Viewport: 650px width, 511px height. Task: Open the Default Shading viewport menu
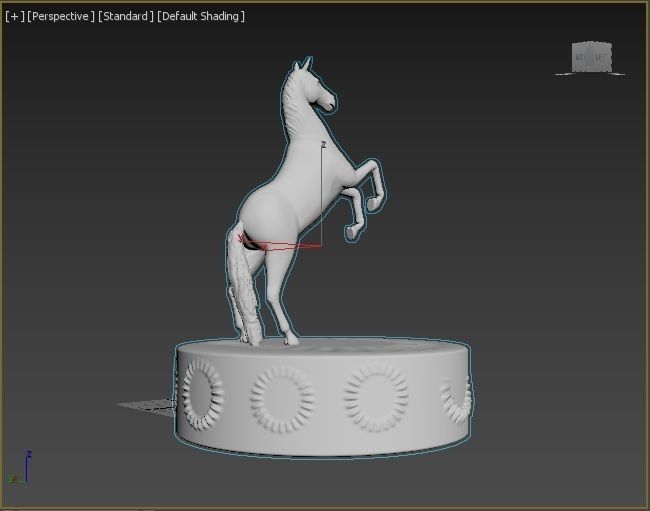[201, 16]
